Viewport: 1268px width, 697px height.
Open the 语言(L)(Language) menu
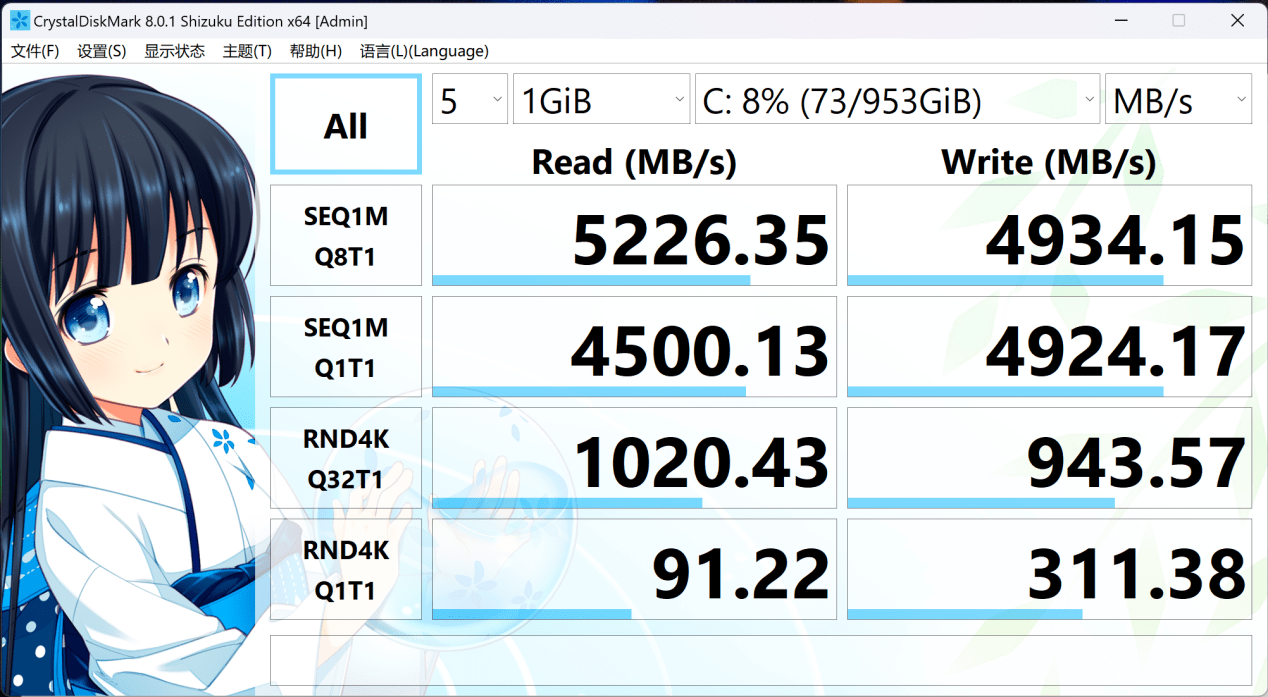(424, 51)
